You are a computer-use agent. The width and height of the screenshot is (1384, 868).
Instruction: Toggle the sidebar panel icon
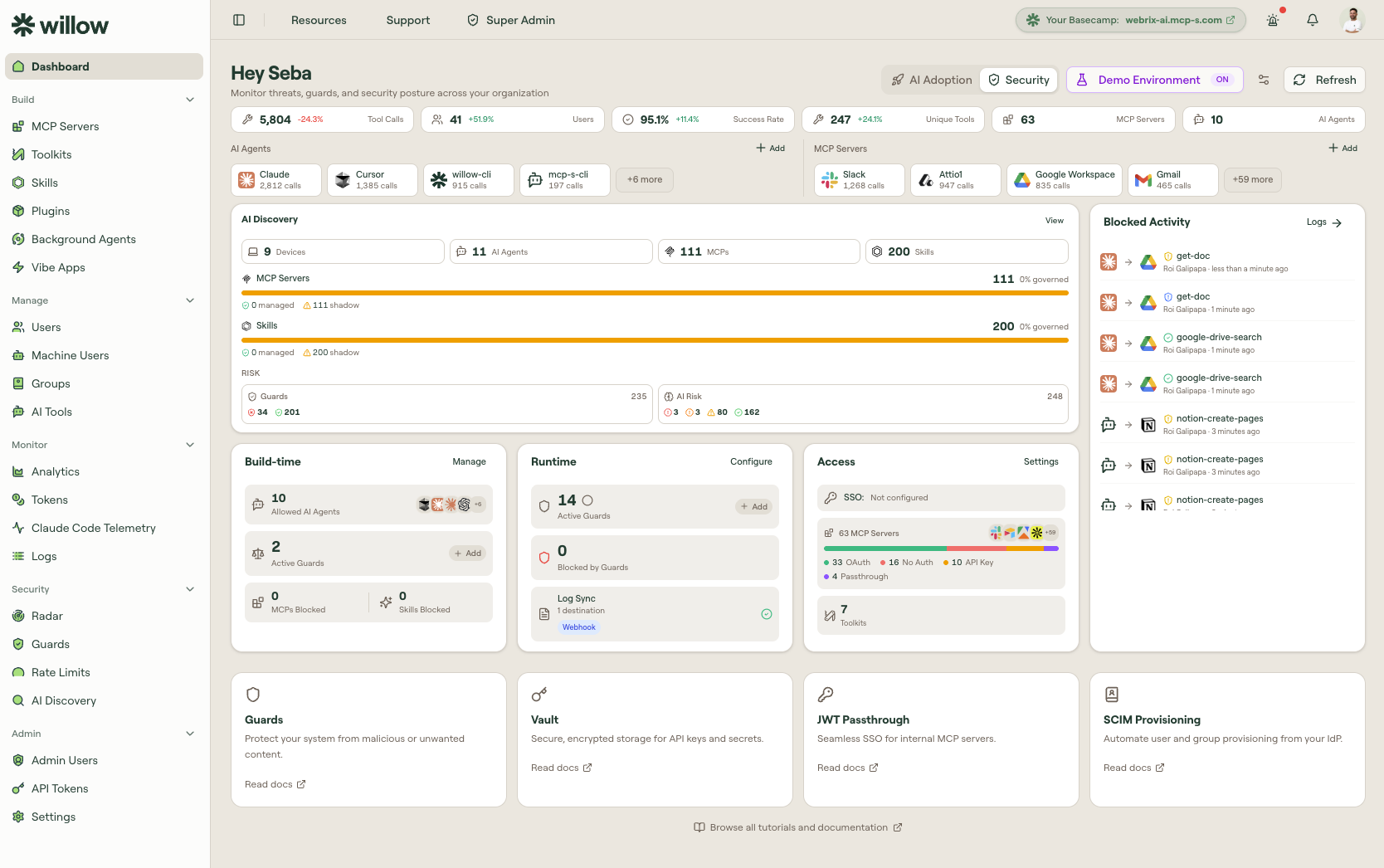tap(239, 20)
